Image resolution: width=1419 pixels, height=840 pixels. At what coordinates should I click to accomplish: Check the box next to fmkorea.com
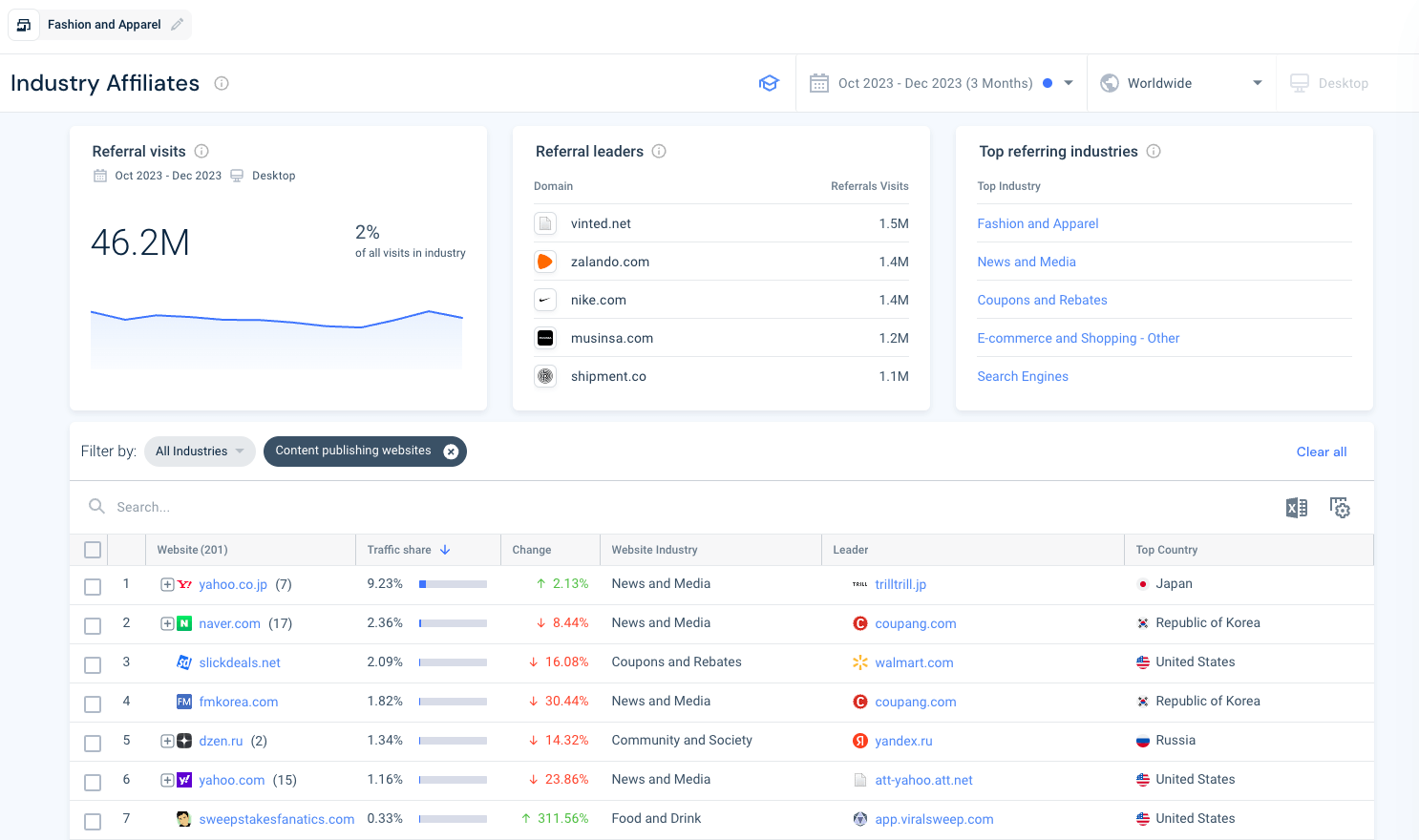coord(93,703)
